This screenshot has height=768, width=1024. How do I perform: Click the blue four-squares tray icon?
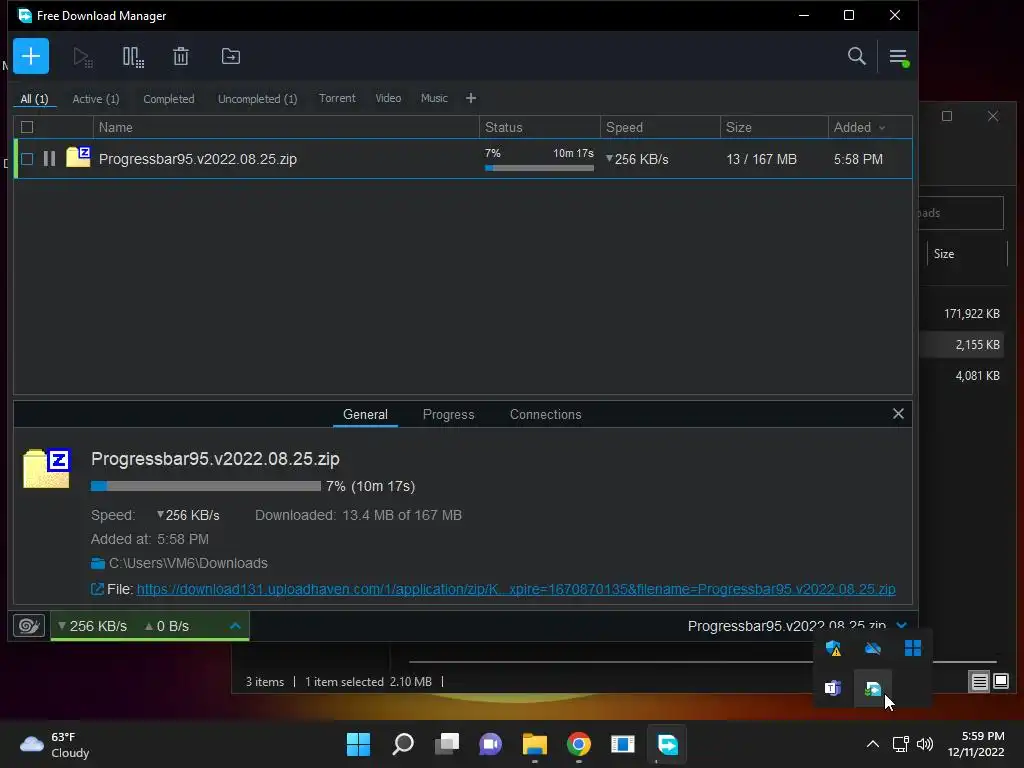pos(912,648)
